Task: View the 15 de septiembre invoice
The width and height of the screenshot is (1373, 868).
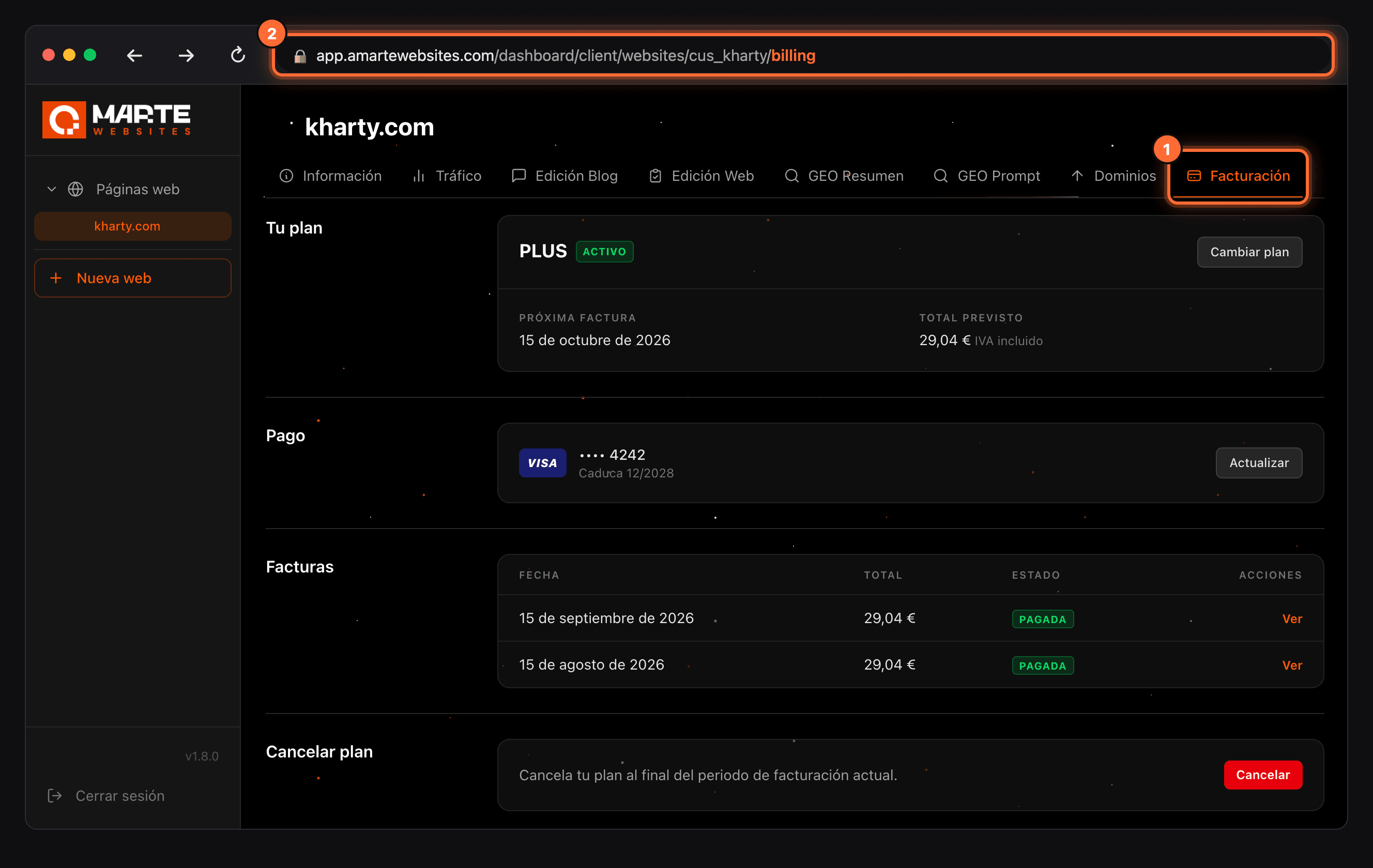Action: pyautogui.click(x=1291, y=618)
